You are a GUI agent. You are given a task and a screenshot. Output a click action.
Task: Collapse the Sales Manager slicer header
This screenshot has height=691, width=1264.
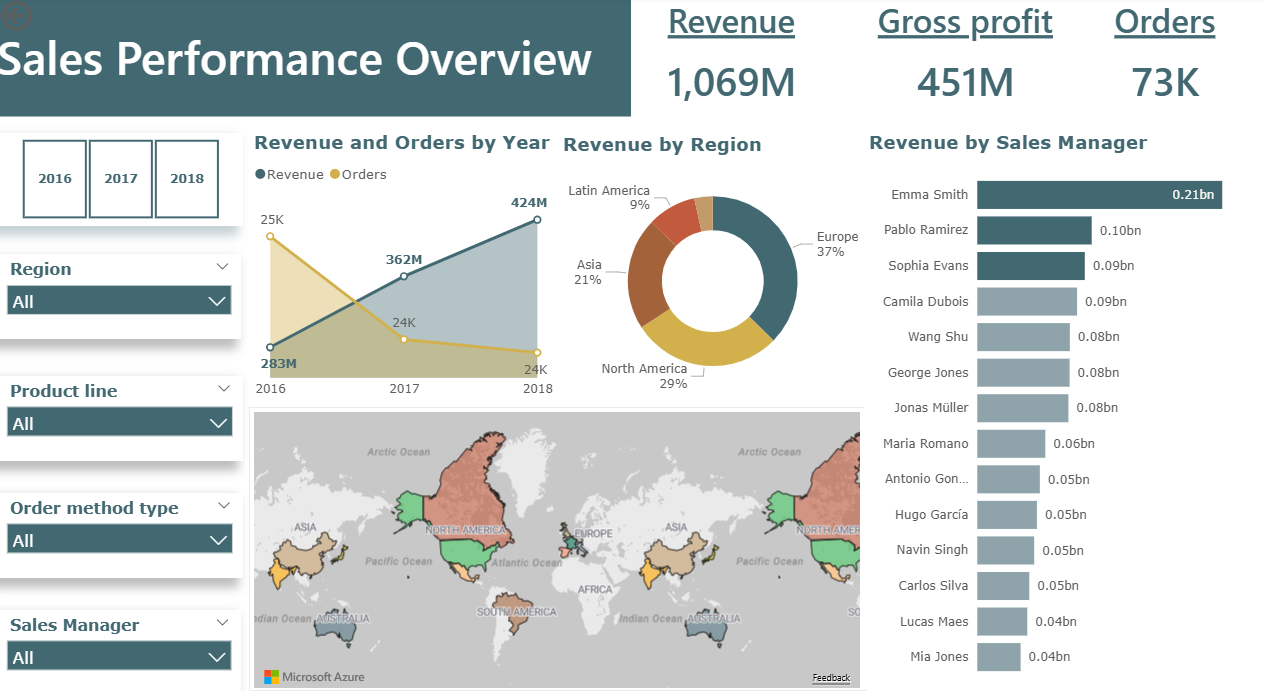pyautogui.click(x=224, y=623)
